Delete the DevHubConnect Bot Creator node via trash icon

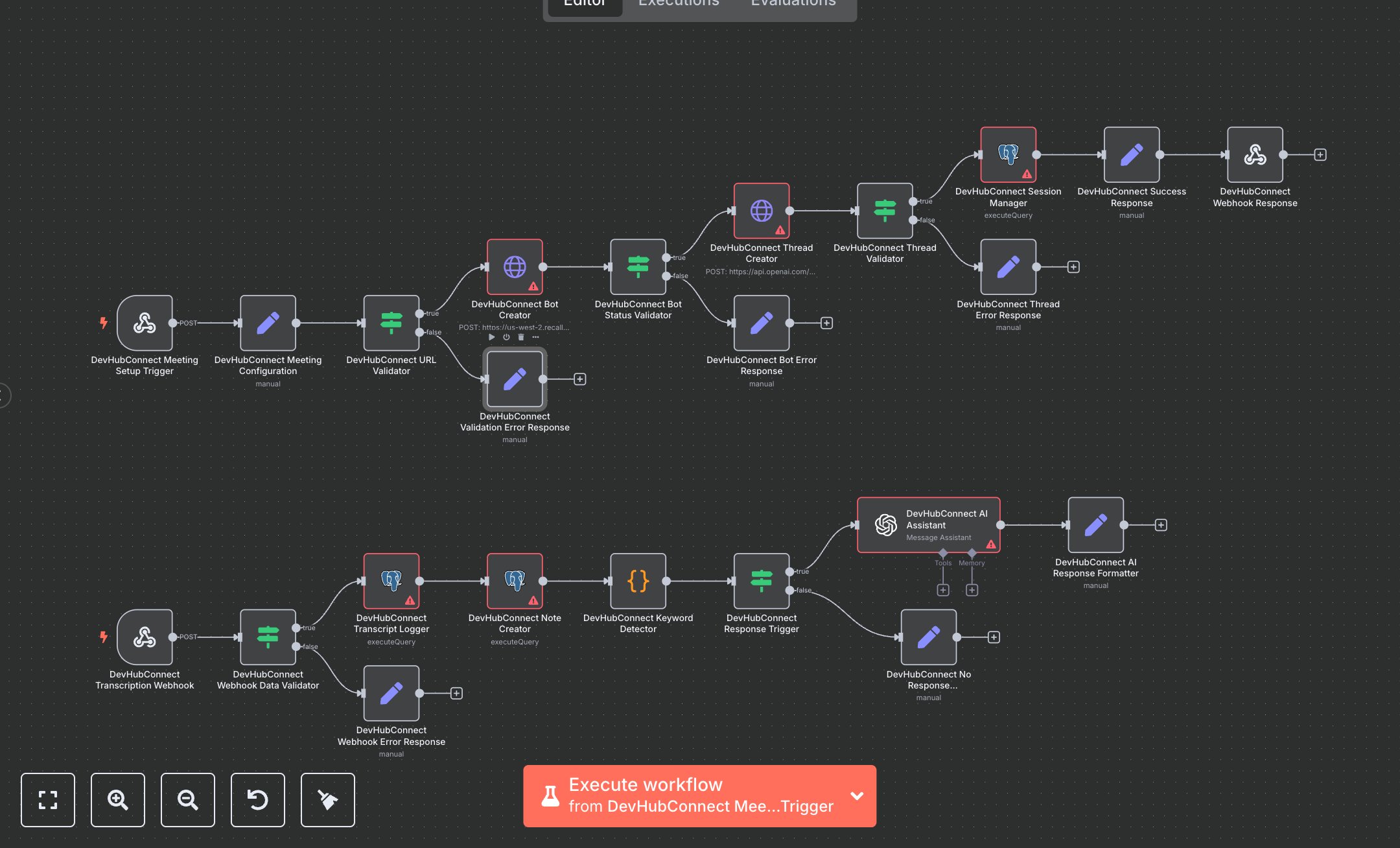click(521, 338)
